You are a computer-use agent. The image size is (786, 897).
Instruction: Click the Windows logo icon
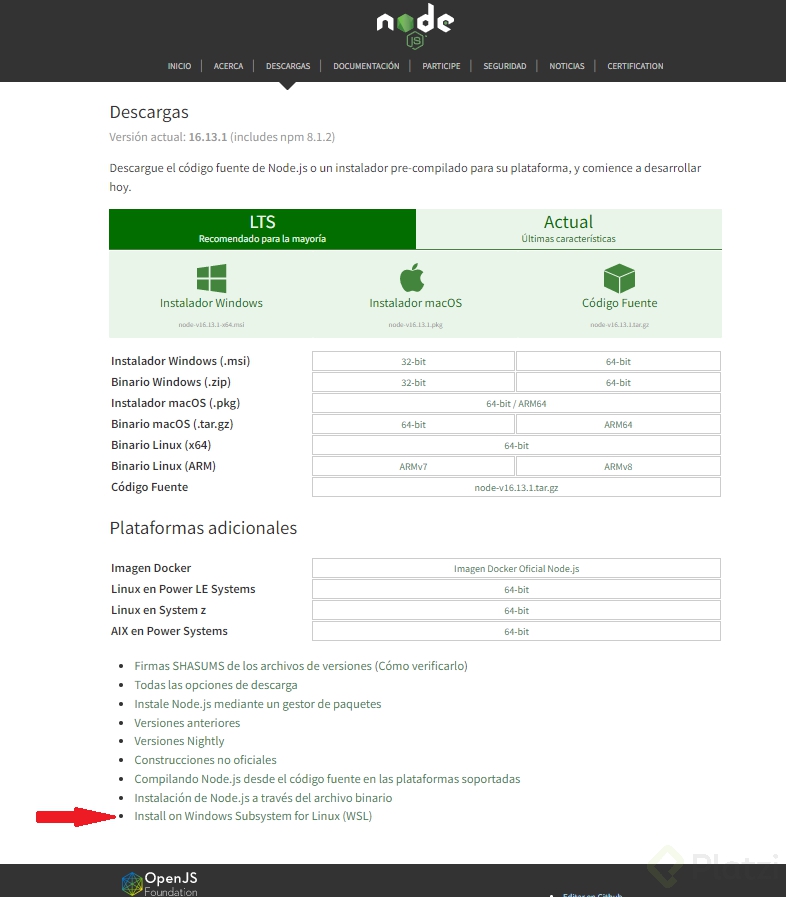[x=212, y=278]
